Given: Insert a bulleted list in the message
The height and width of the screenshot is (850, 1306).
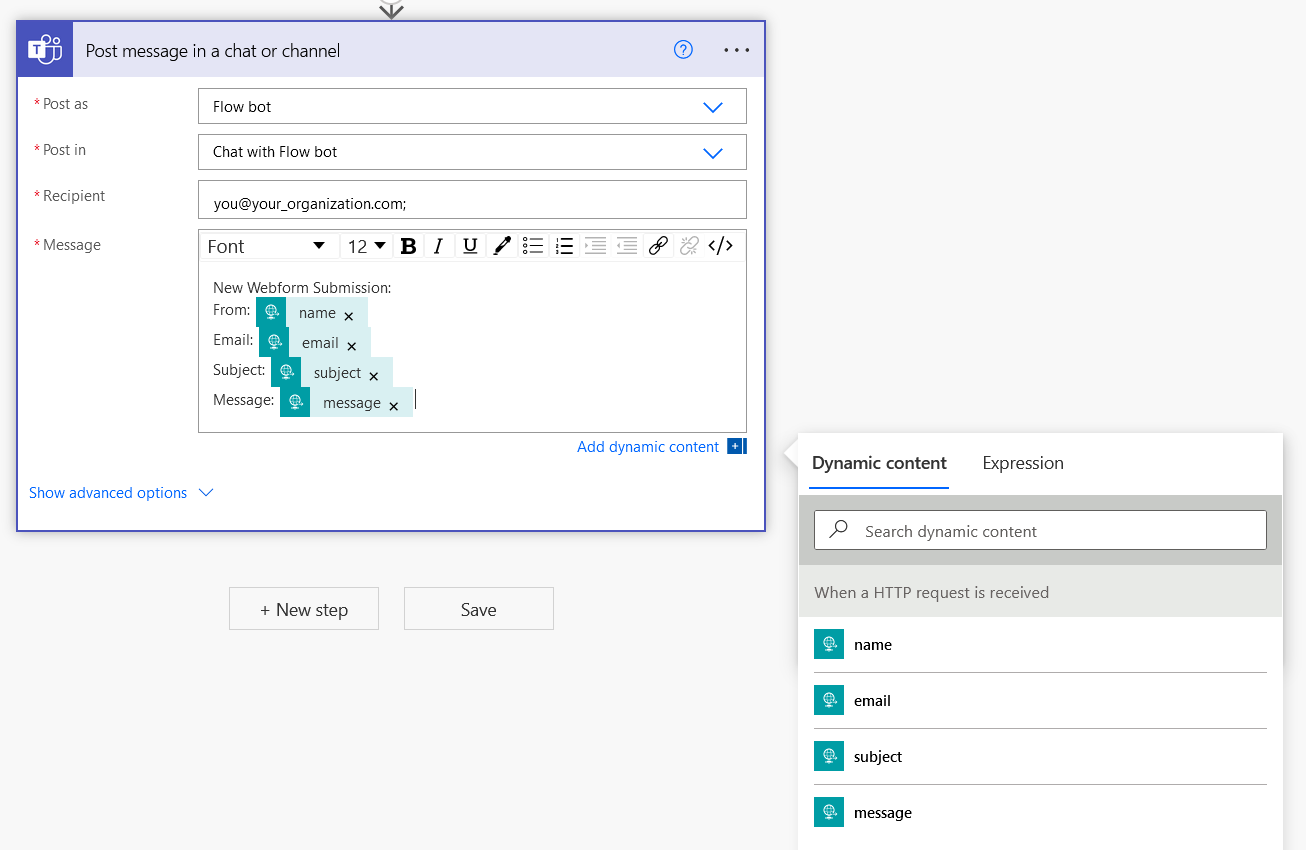Looking at the screenshot, I should tap(533, 246).
